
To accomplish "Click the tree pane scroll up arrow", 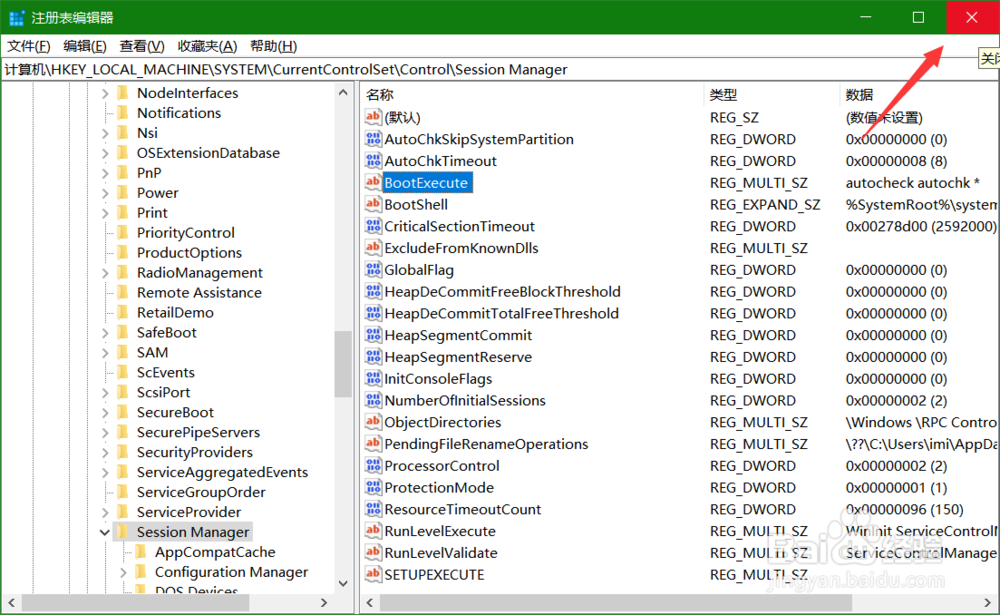I will [343, 93].
